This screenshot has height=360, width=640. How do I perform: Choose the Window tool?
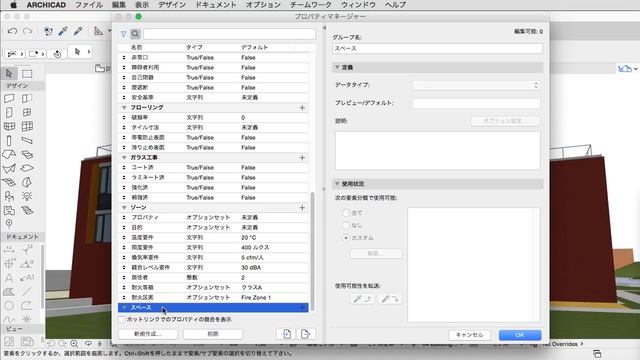27,112
